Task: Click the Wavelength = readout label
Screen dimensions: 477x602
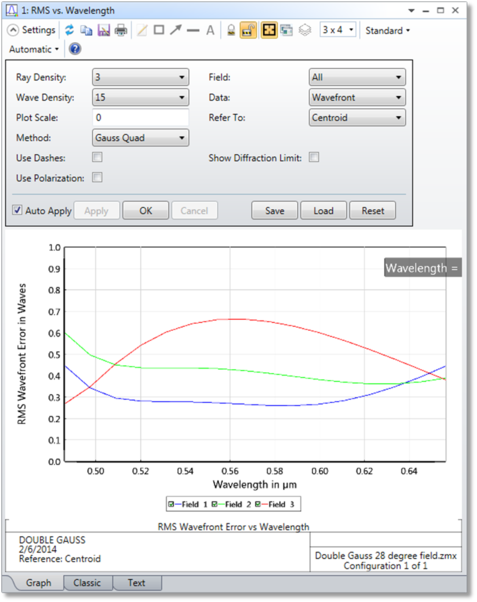Action: point(422,268)
